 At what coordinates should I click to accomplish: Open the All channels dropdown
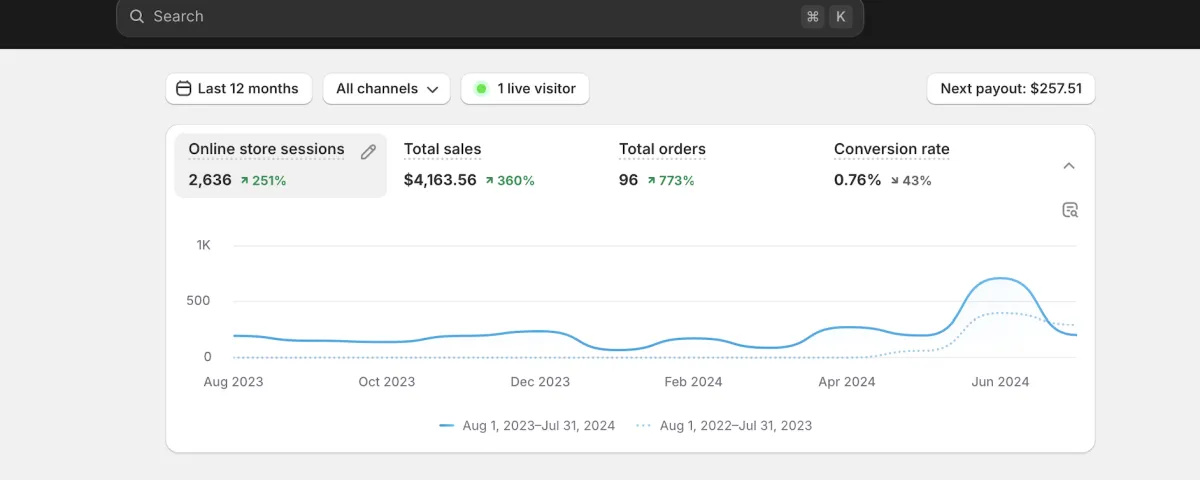(386, 88)
